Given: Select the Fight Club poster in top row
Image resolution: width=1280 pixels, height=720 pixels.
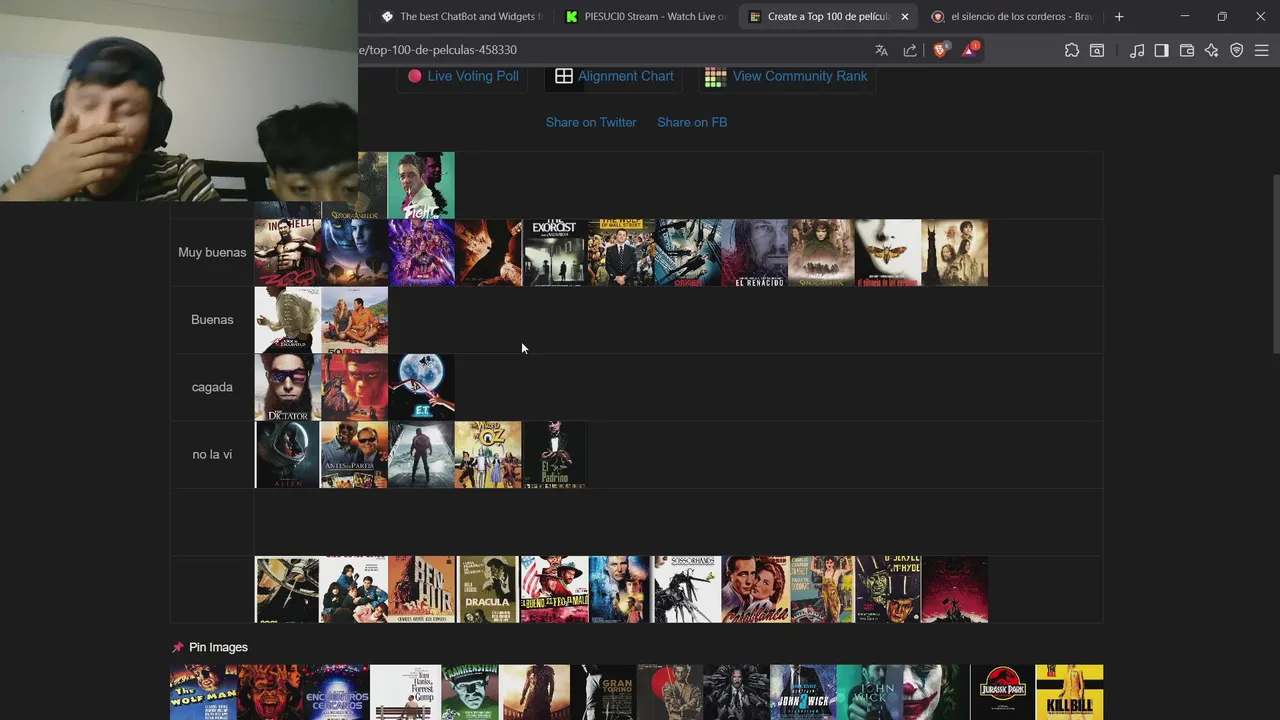Looking at the screenshot, I should [421, 185].
